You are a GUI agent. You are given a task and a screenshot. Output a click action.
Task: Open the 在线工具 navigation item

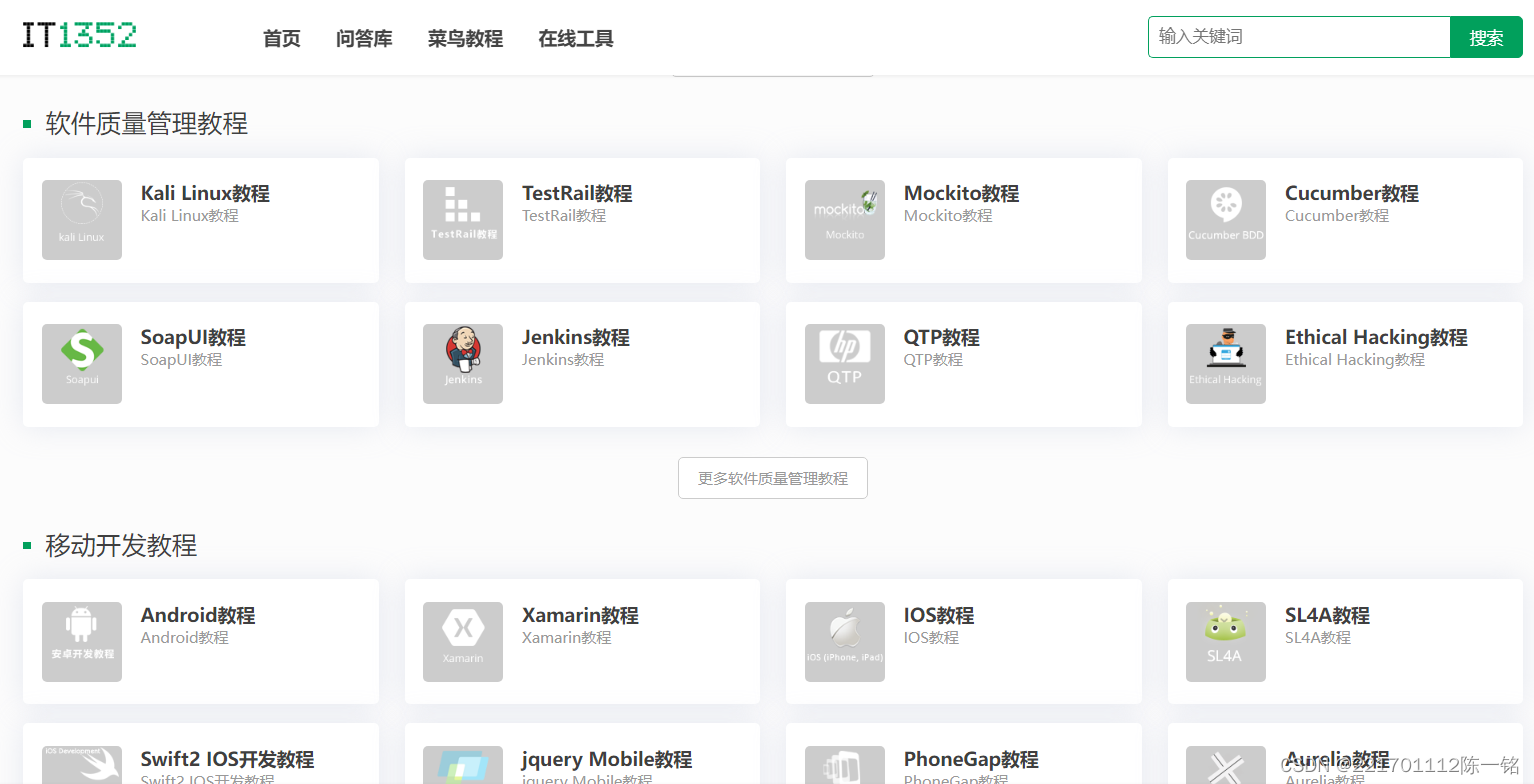(x=576, y=39)
